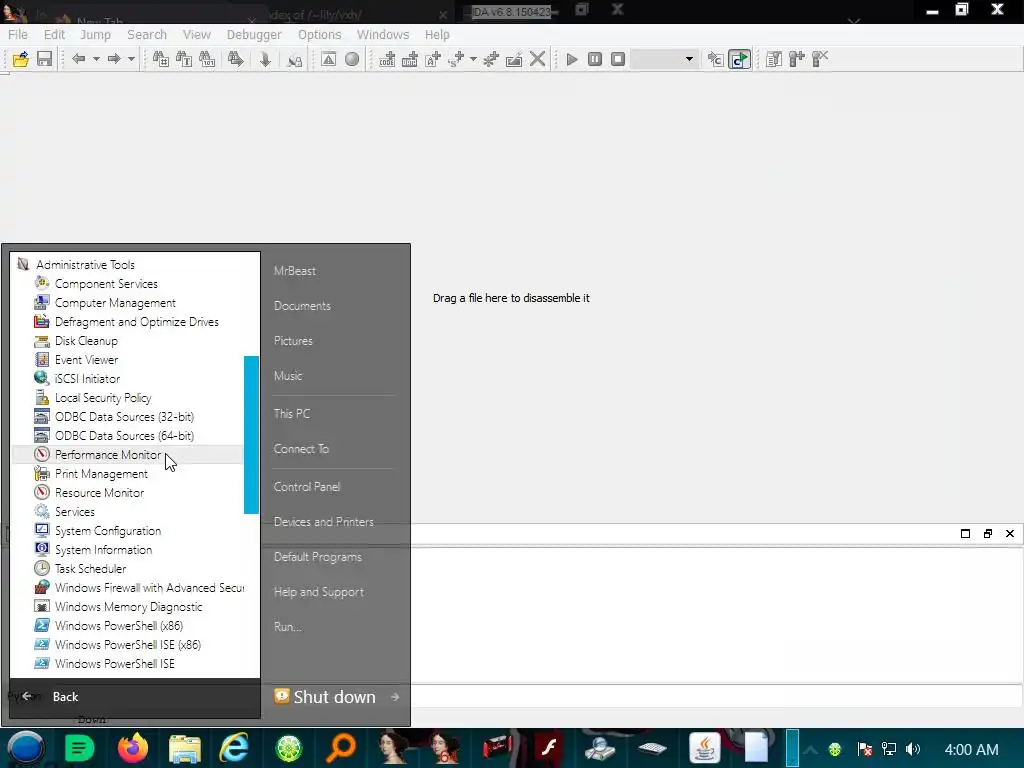Click the down arrow toolbar icon
The height and width of the screenshot is (768, 1024).
265,59
